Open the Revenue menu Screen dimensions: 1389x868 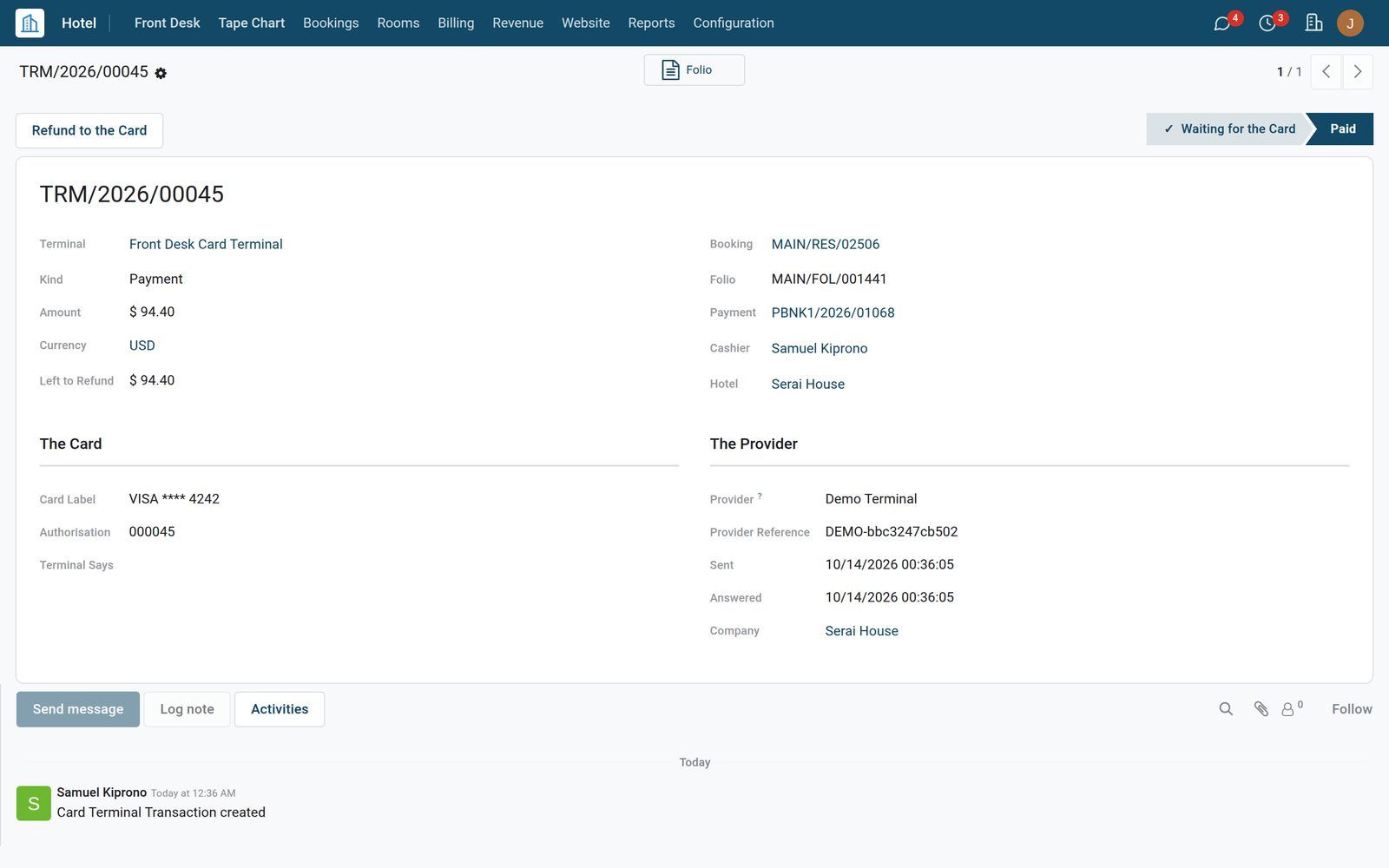pyautogui.click(x=518, y=23)
